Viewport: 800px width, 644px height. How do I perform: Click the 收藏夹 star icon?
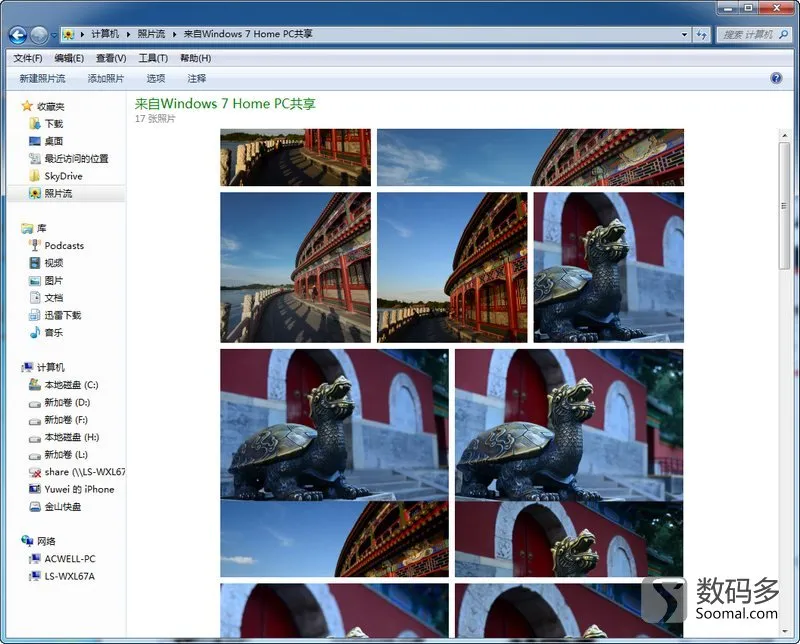coord(27,106)
